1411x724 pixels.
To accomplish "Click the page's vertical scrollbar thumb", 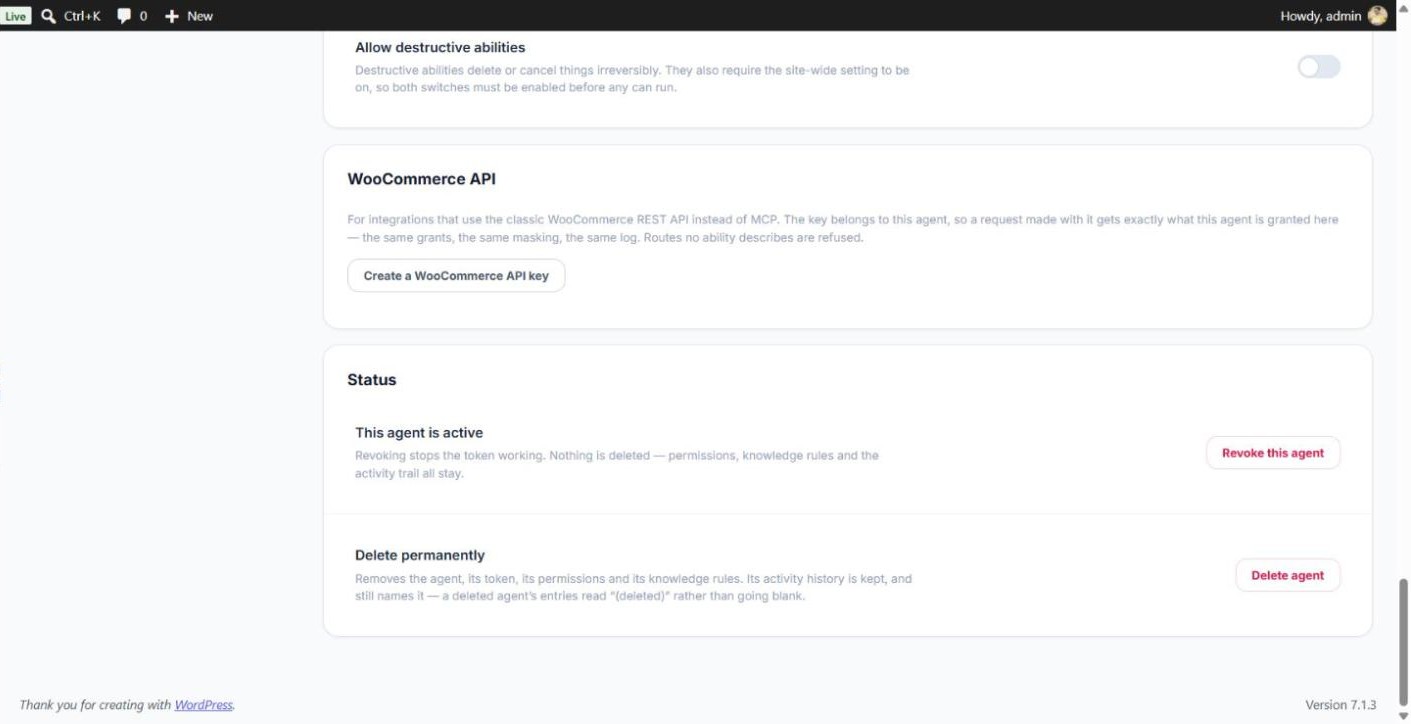I will (x=1403, y=643).
